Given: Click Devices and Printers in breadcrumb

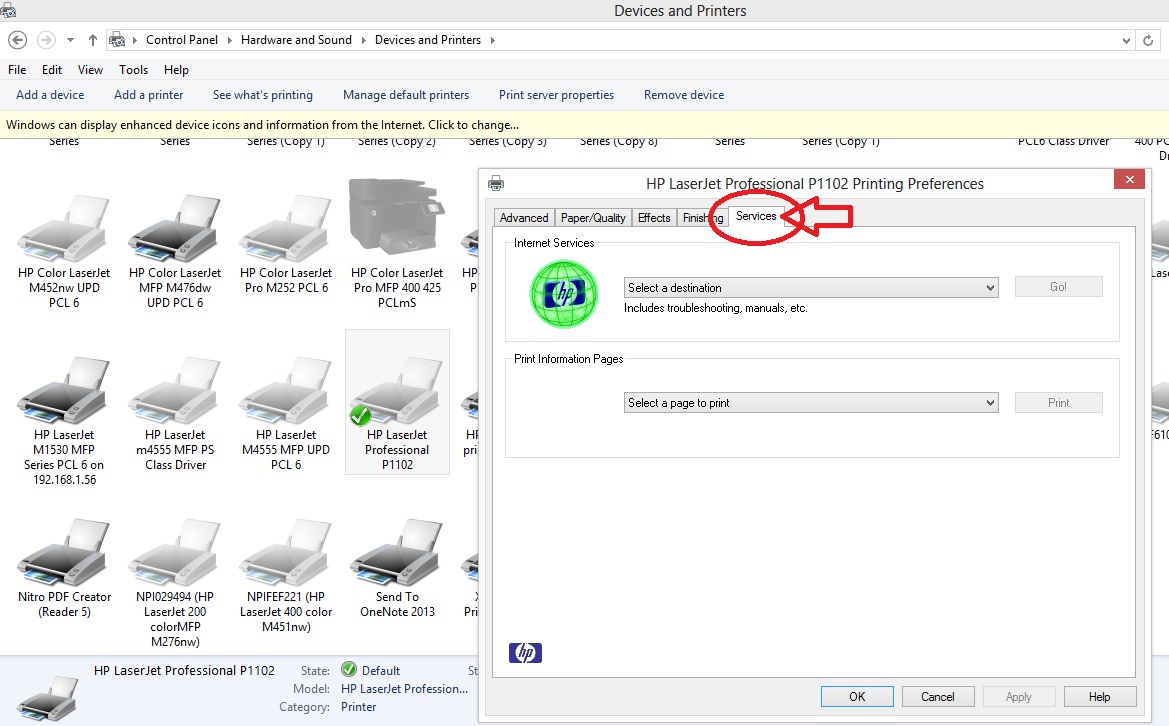Looking at the screenshot, I should click(x=428, y=40).
